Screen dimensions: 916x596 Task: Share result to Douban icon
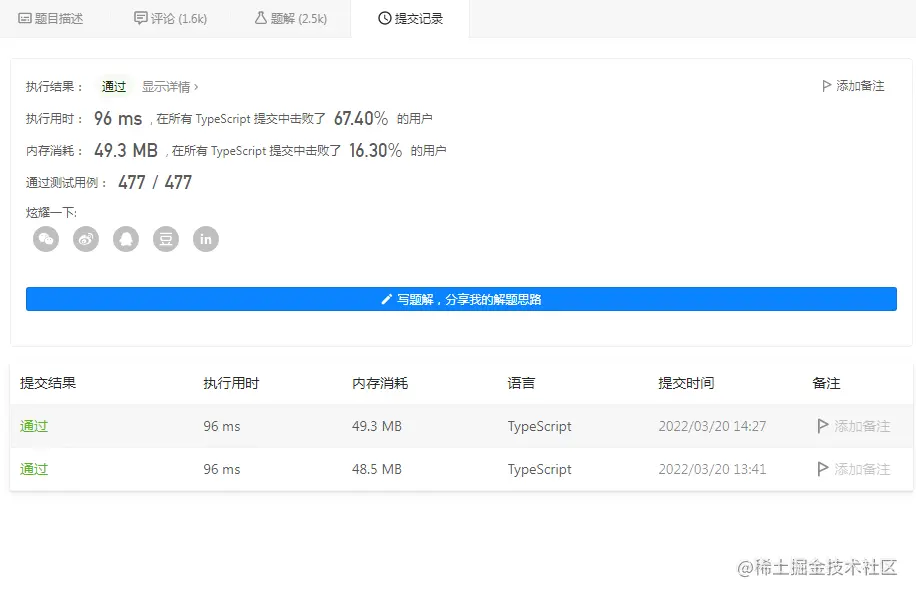[166, 239]
